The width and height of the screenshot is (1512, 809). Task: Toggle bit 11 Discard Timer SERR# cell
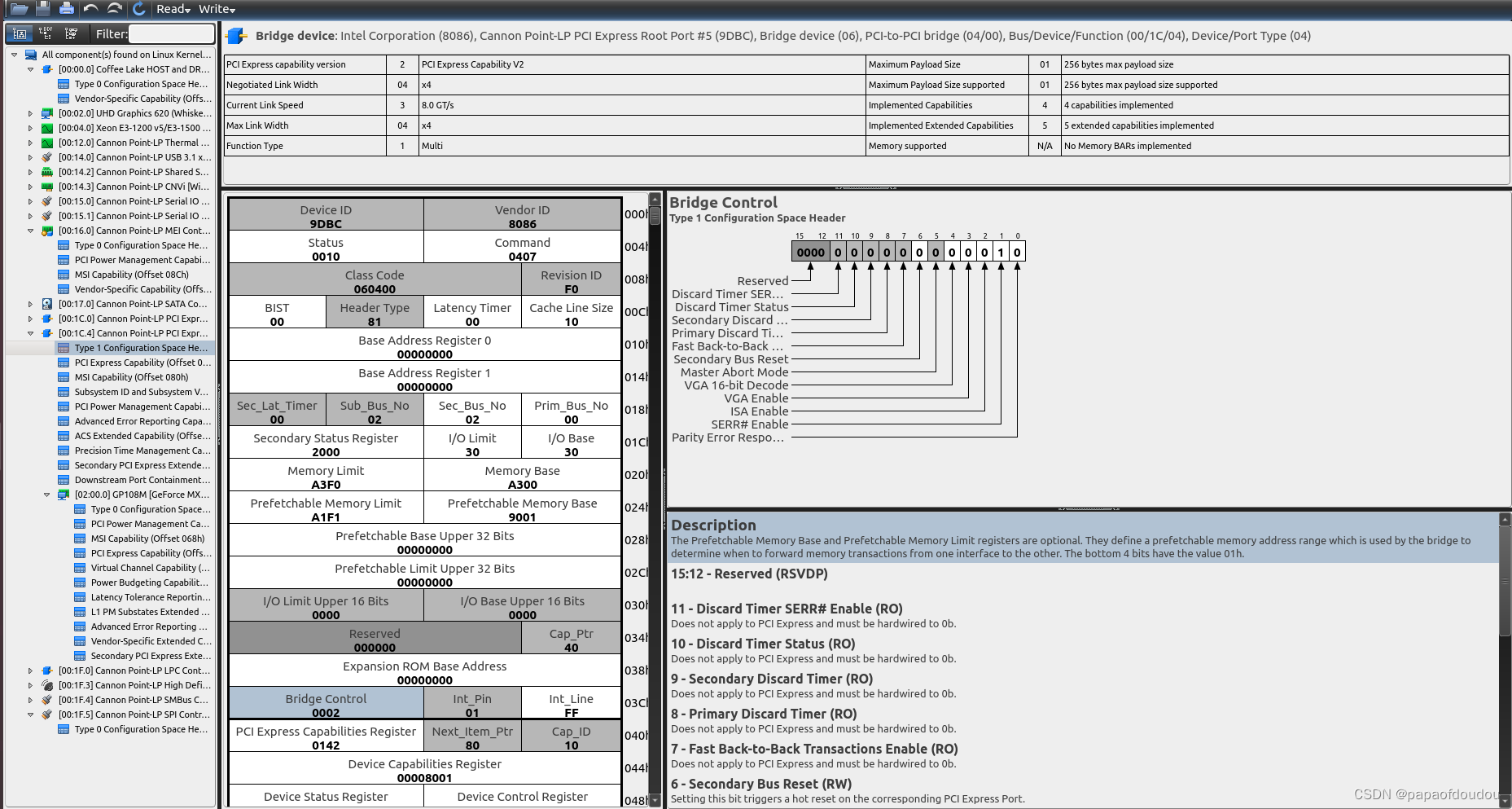838,252
